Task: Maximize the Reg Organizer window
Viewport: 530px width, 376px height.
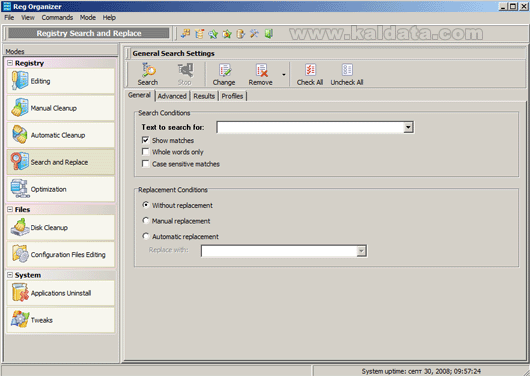Action: coord(513,6)
